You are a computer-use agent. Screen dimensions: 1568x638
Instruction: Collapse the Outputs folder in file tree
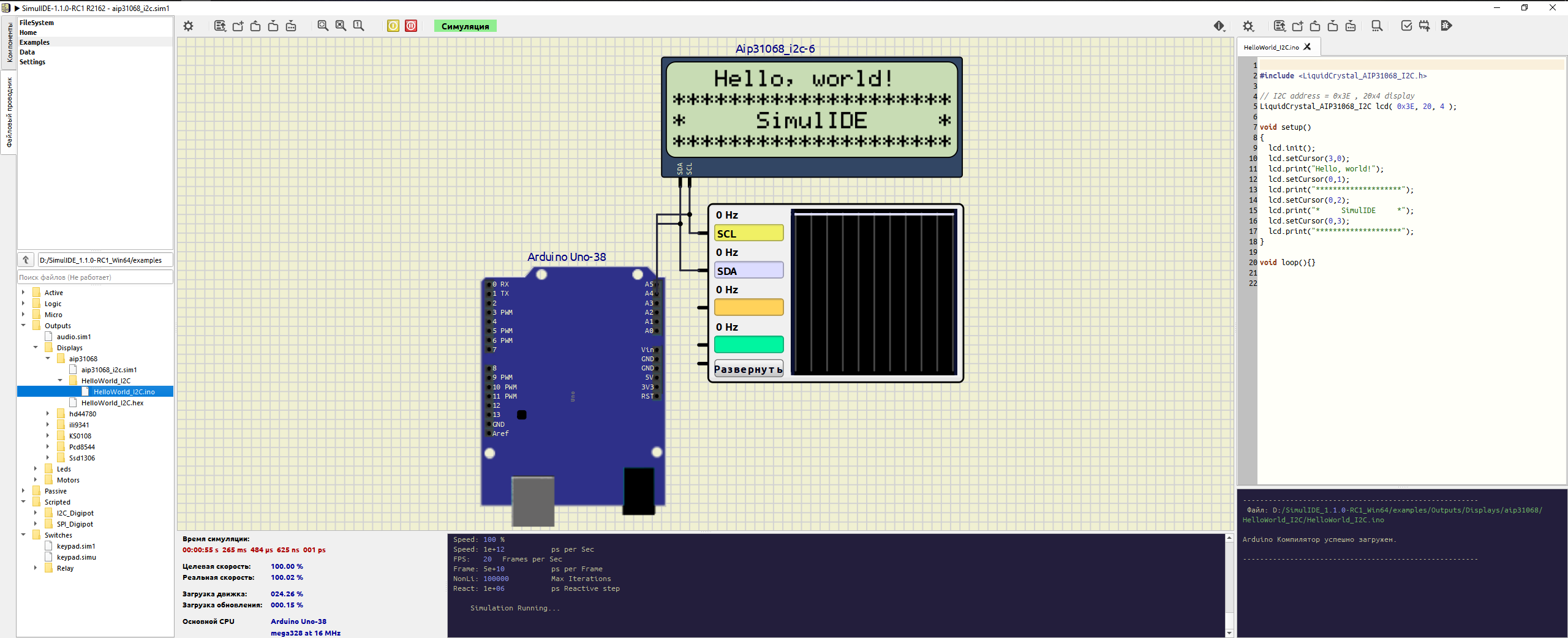24,325
